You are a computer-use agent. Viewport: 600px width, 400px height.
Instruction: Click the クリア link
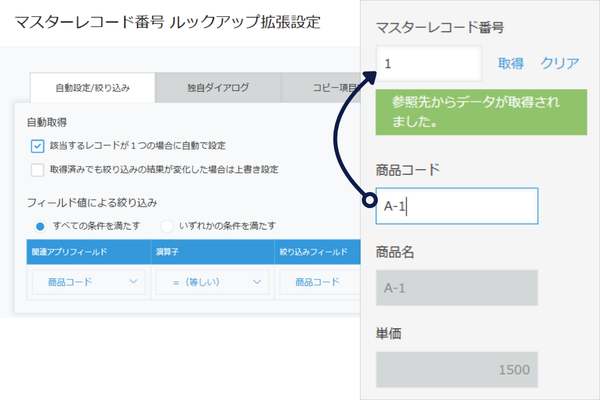tap(560, 63)
